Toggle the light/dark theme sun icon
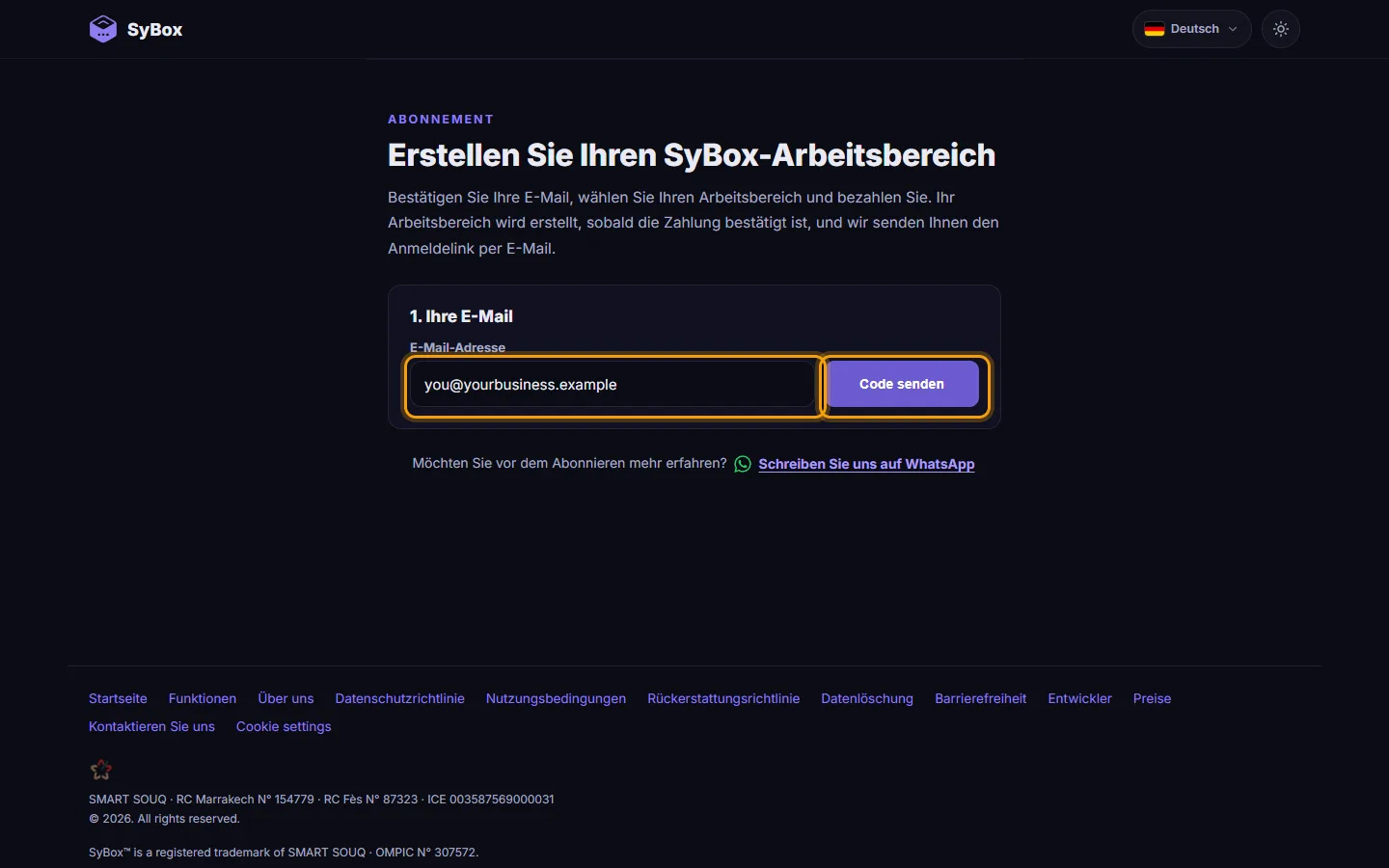1389x868 pixels. click(x=1281, y=29)
